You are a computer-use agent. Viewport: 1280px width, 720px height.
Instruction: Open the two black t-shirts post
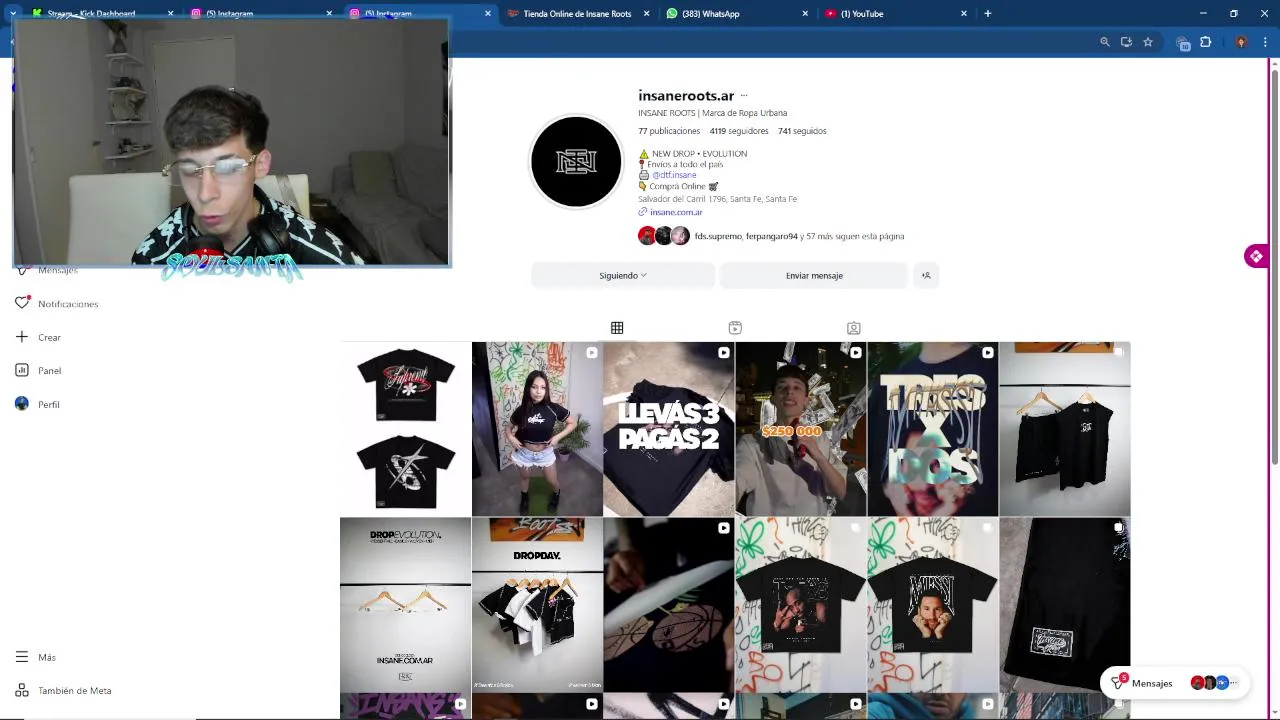tap(405, 429)
